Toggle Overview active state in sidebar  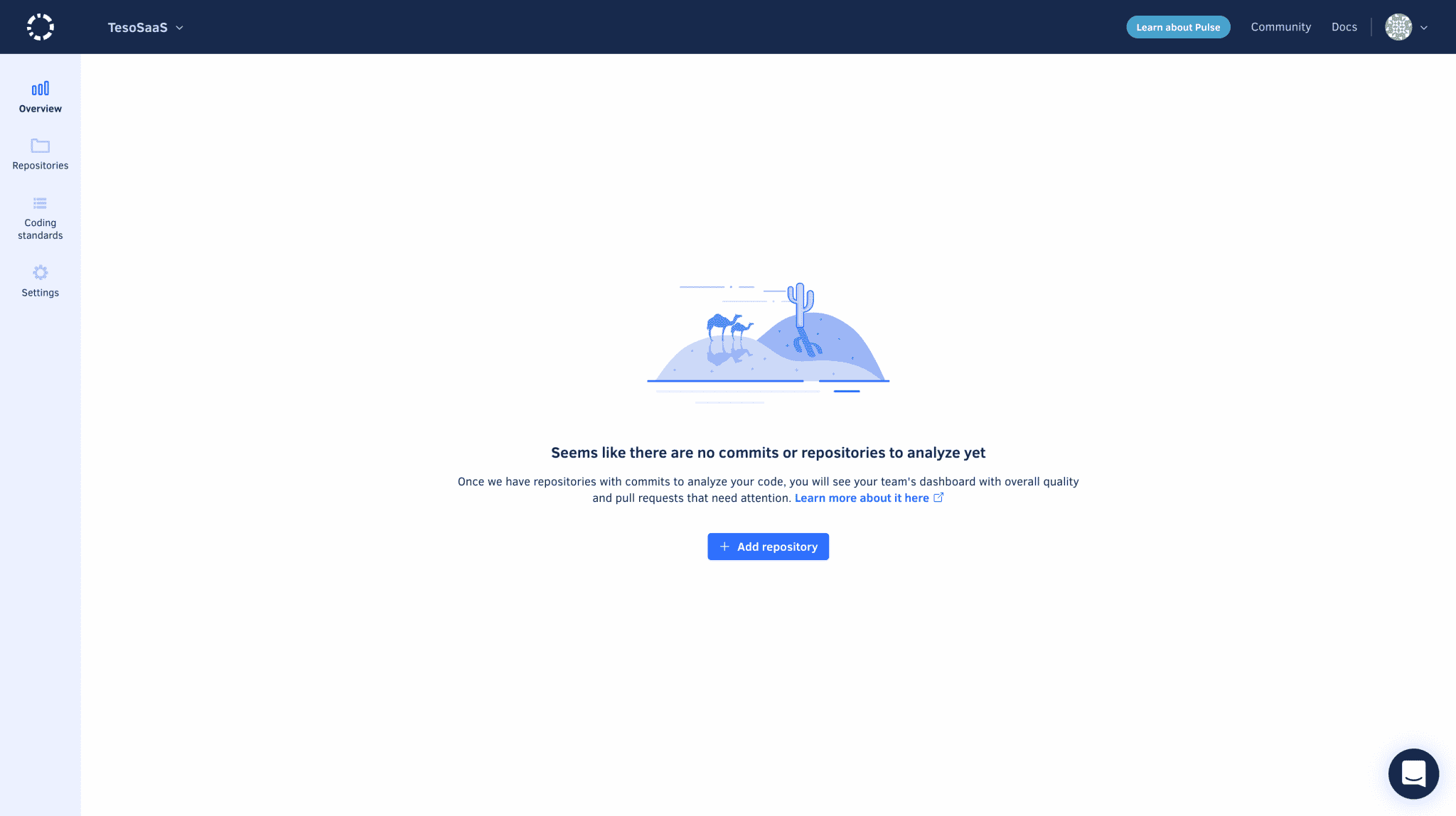point(40,97)
